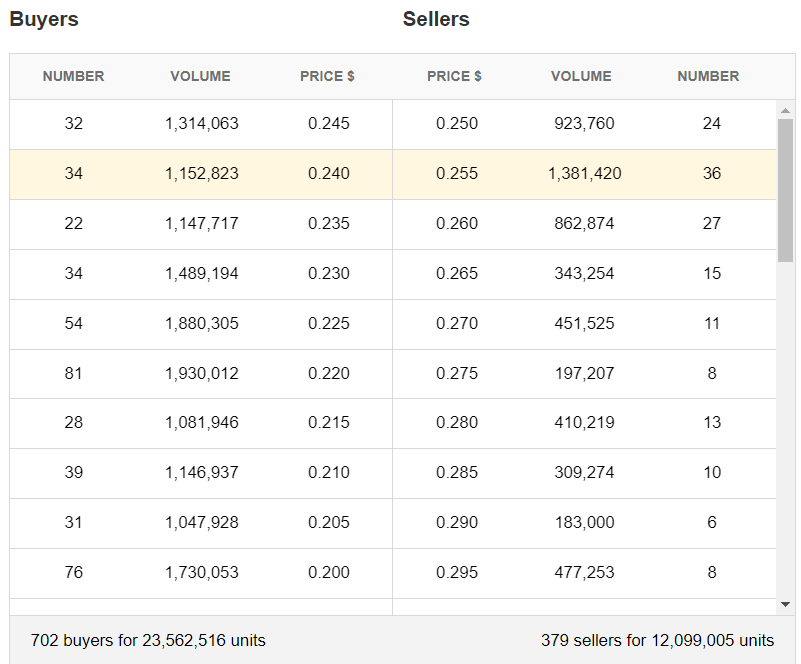
Task: Click the highlighted buy price 0.240
Action: [x=329, y=174]
